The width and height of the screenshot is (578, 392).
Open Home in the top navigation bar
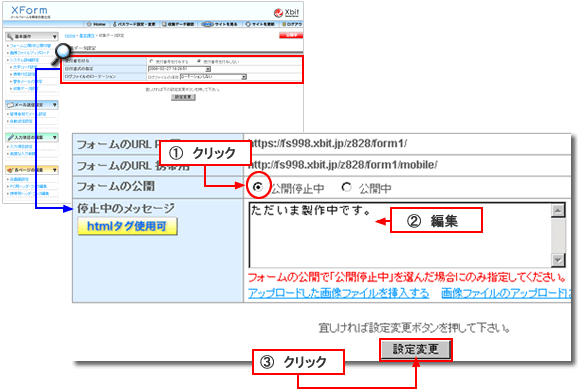click(x=96, y=24)
